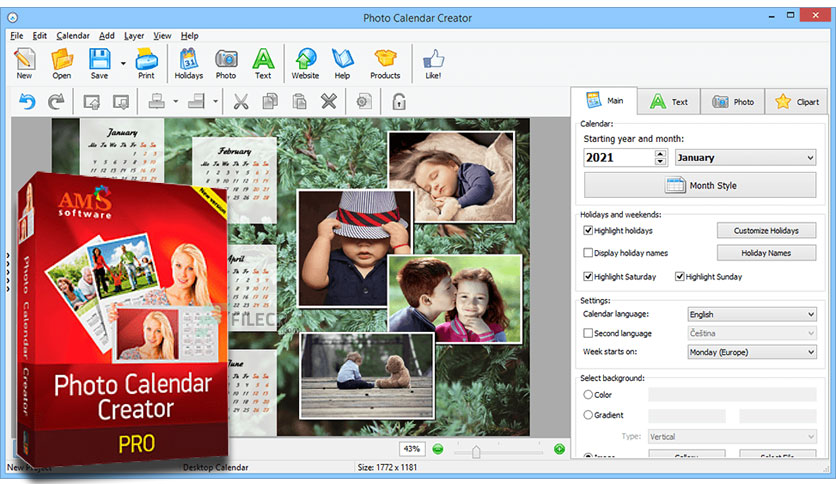Visit the Website toolbar icon

point(306,63)
